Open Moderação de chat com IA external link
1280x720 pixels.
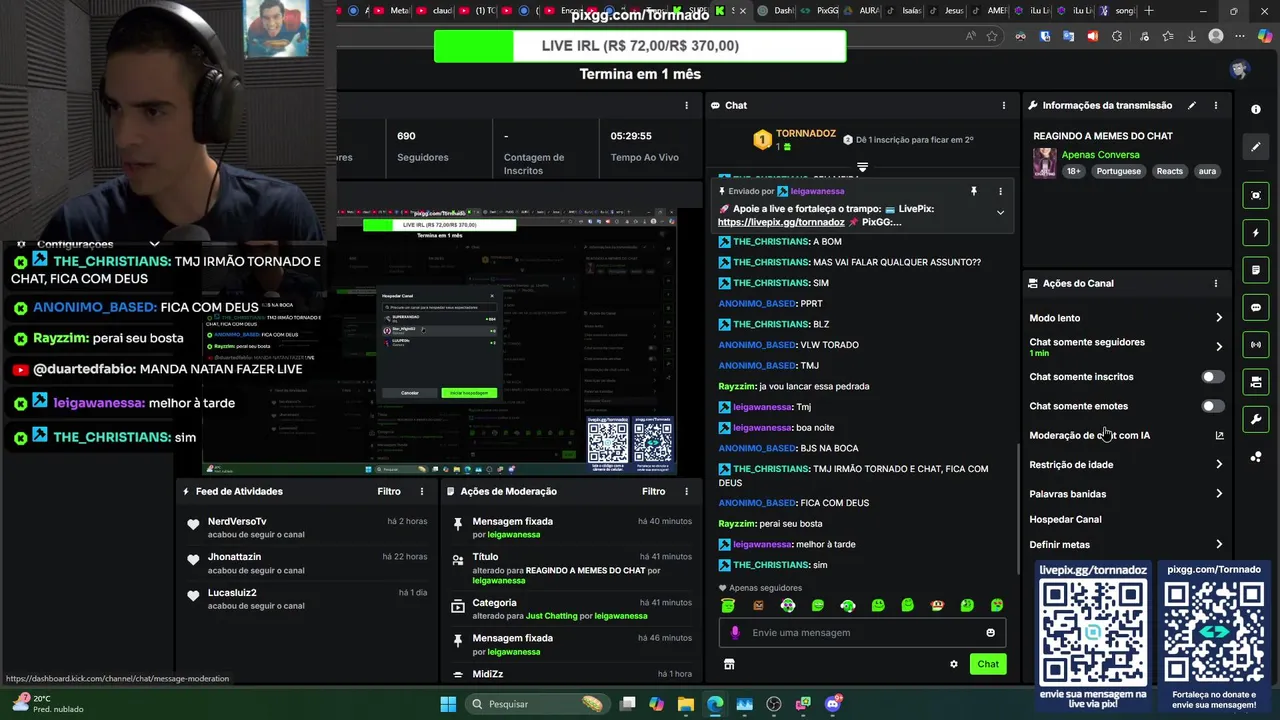[1219, 435]
